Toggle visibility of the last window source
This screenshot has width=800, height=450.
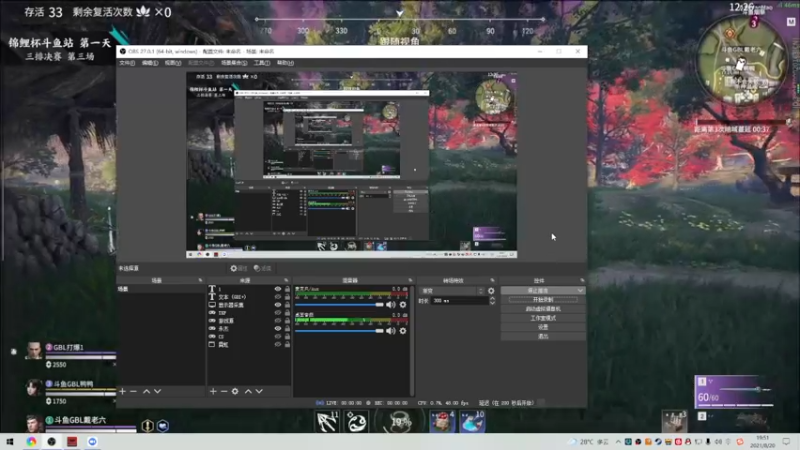pos(278,344)
